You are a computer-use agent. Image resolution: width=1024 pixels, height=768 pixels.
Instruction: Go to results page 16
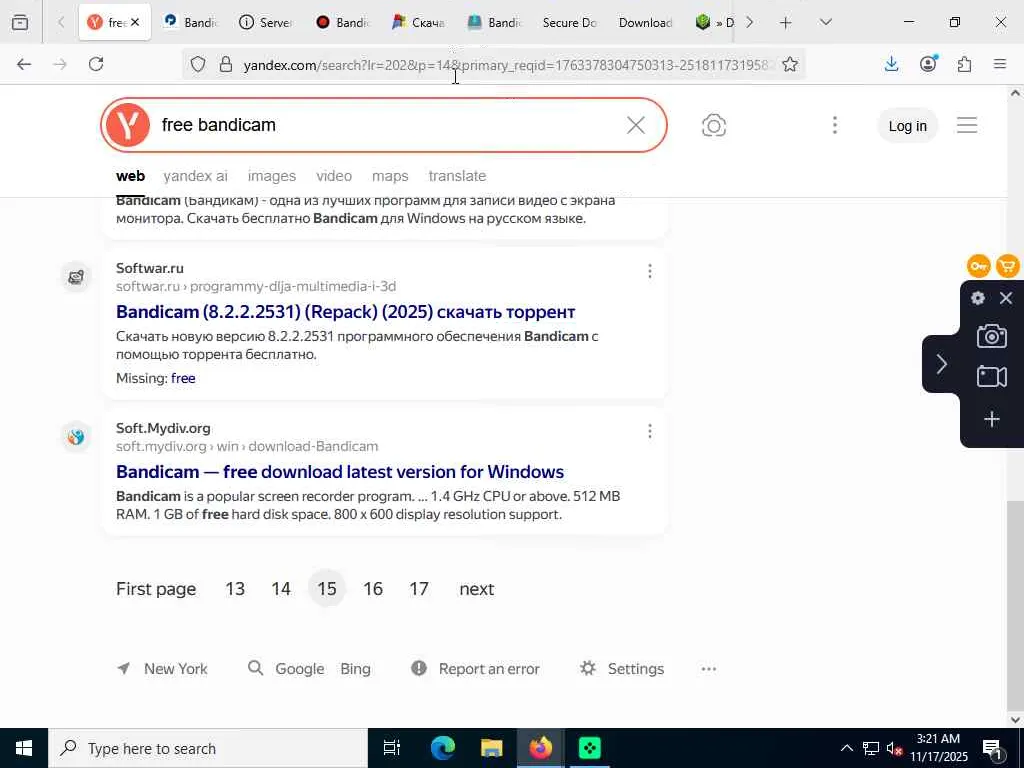click(373, 588)
